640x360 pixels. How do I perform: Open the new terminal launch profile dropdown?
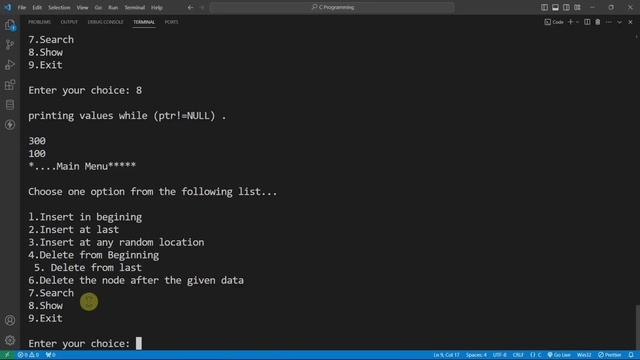[x=577, y=22]
